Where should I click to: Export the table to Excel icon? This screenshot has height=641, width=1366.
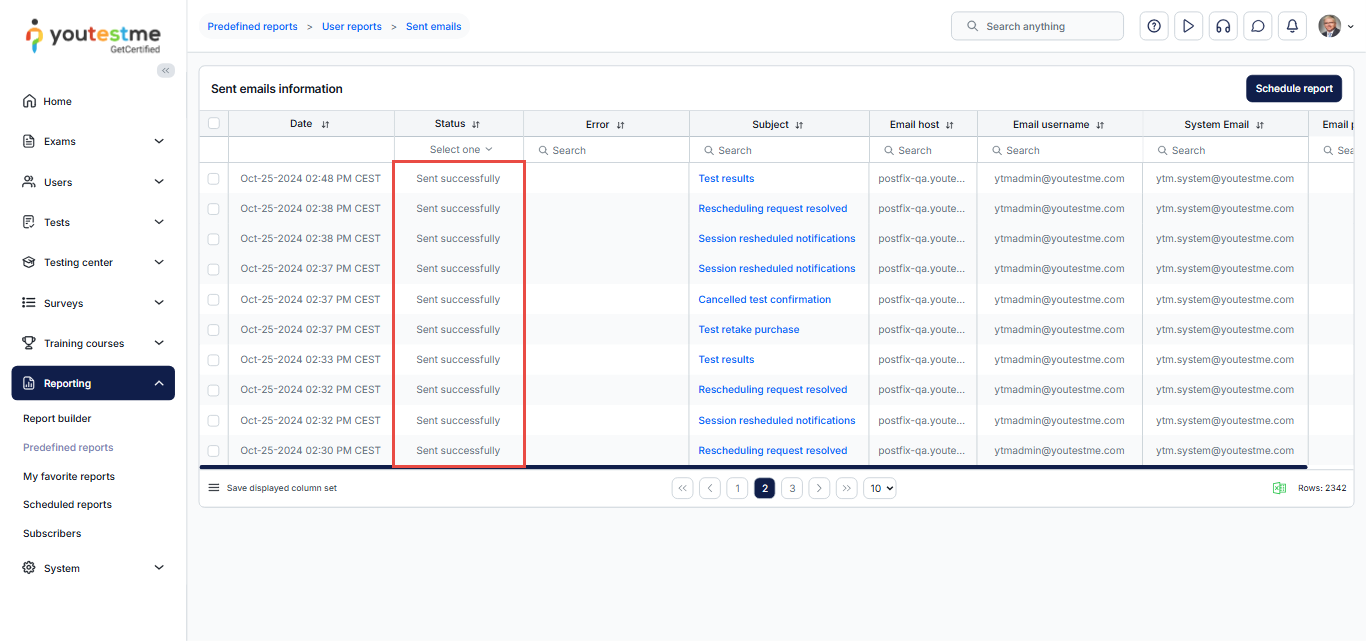click(x=1278, y=488)
